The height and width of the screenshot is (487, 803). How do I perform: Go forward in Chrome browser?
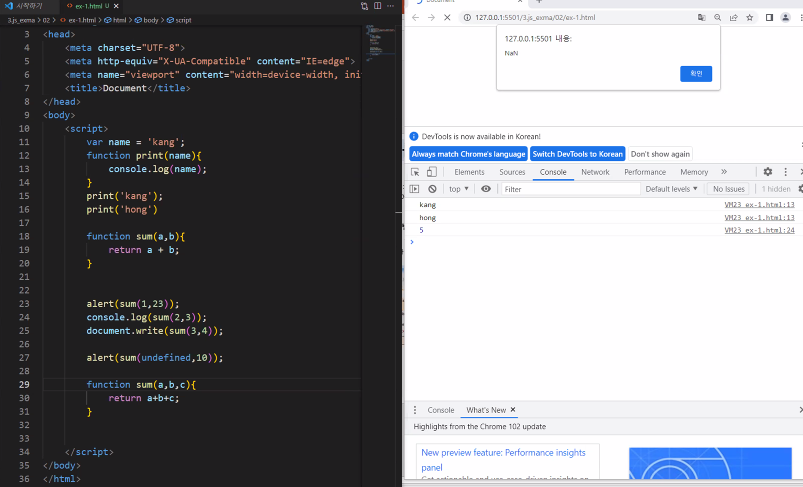[431, 17]
